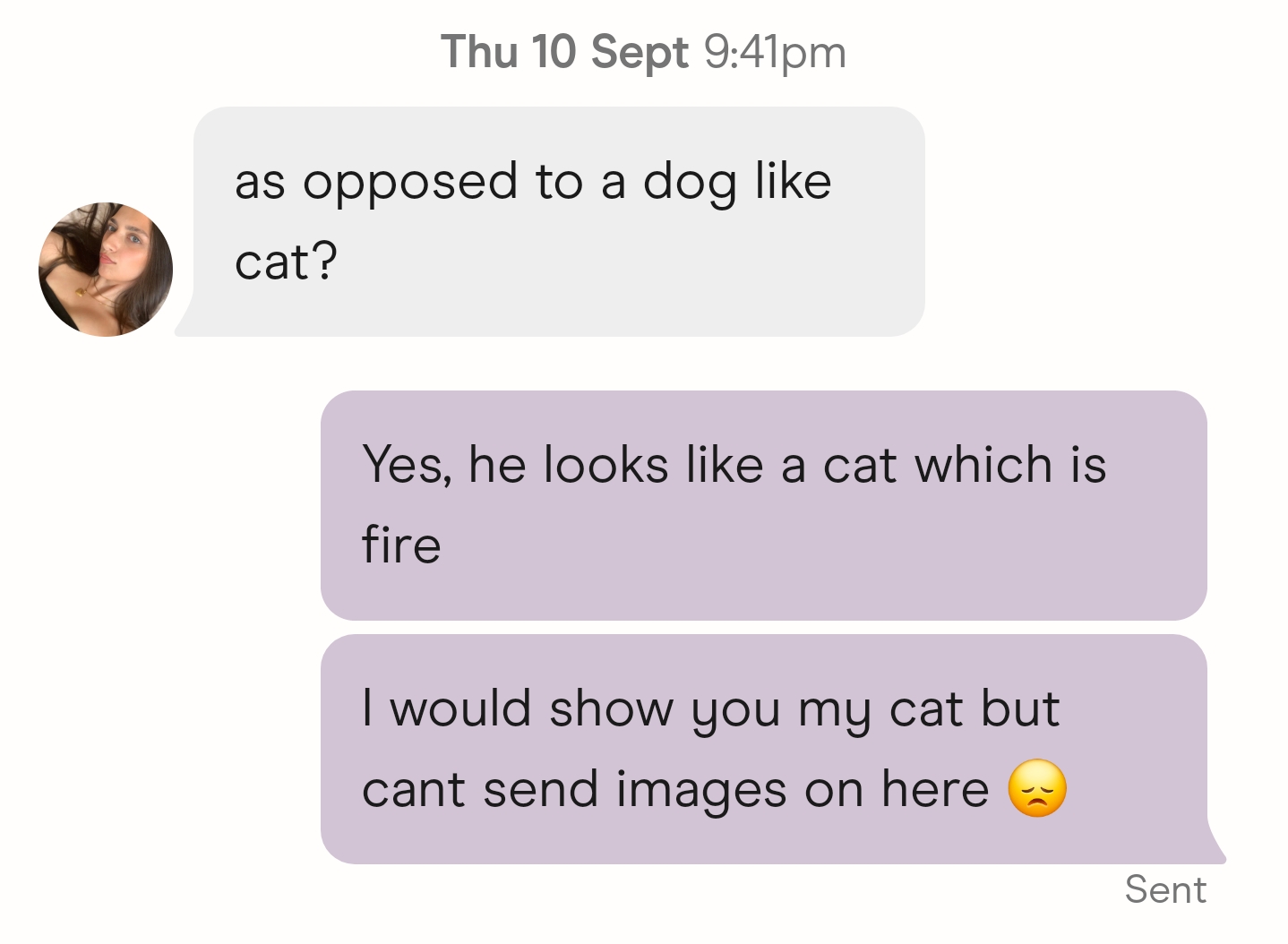
Task: Click 'I would show' in the bottom bubble
Action: point(518,708)
